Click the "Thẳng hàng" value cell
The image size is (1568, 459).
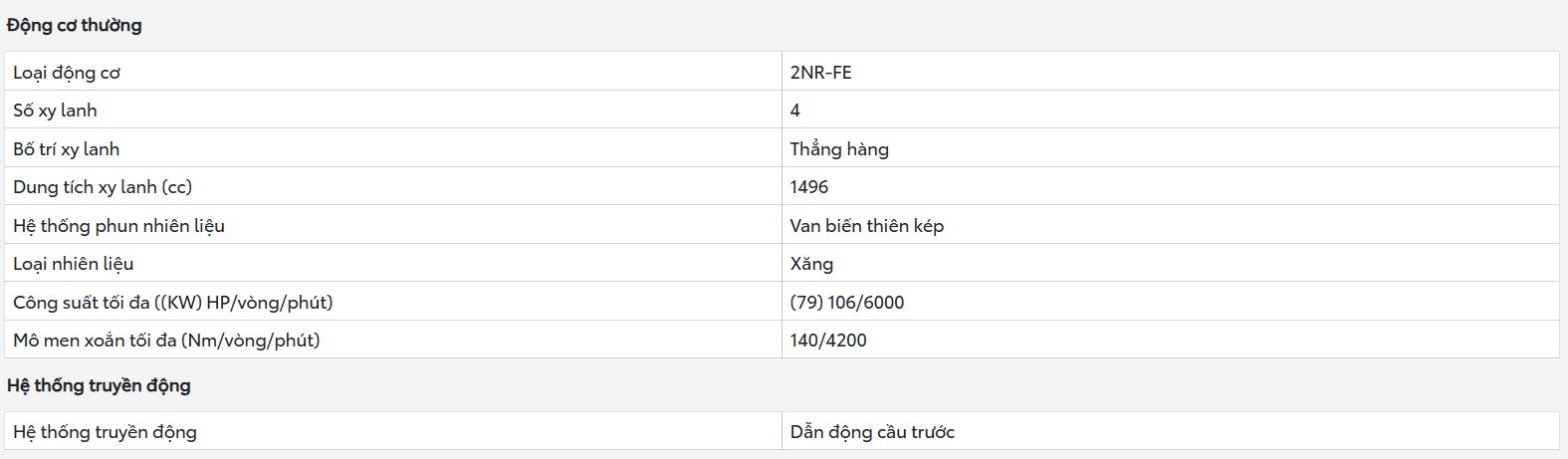tap(839, 149)
